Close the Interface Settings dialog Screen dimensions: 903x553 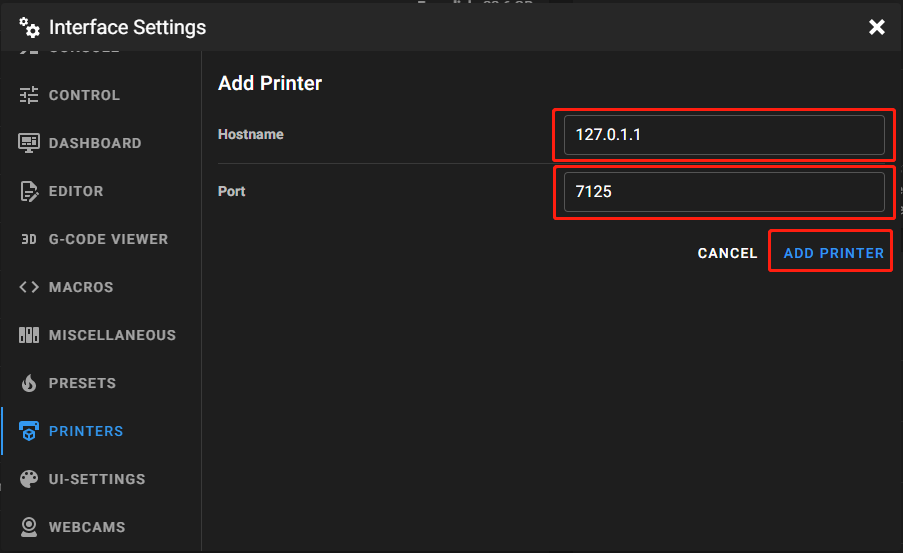click(x=877, y=27)
